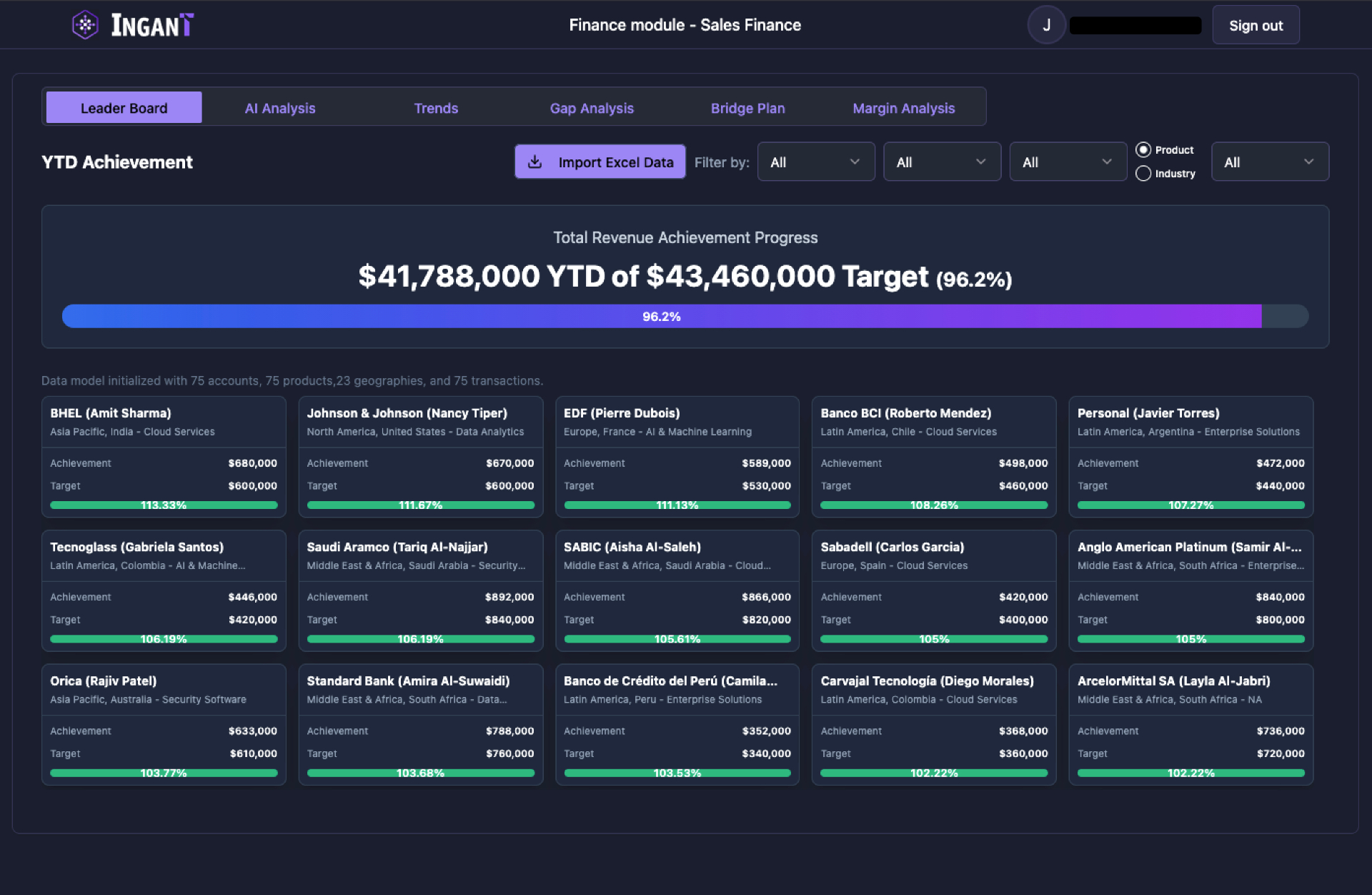Select the Product radio button
Viewport: 1372px width, 895px height.
point(1143,149)
